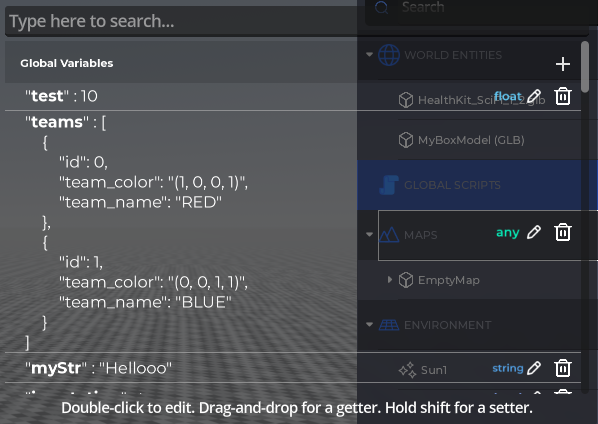Click the World Entities globe icon
Image resolution: width=598 pixels, height=424 pixels.
389,55
